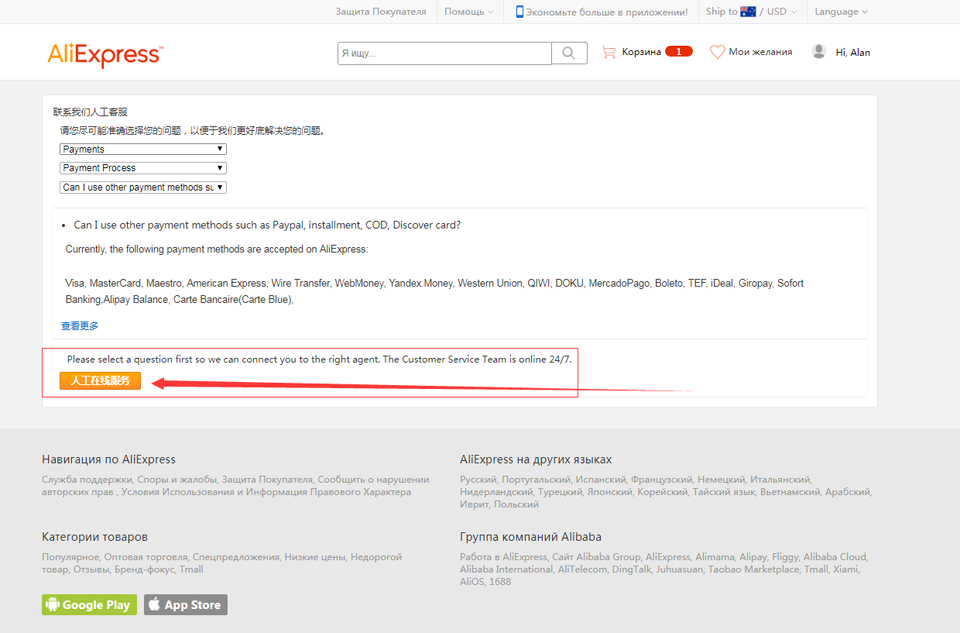The image size is (960, 633).
Task: Open the Отзывы footer link
Action: point(92,569)
